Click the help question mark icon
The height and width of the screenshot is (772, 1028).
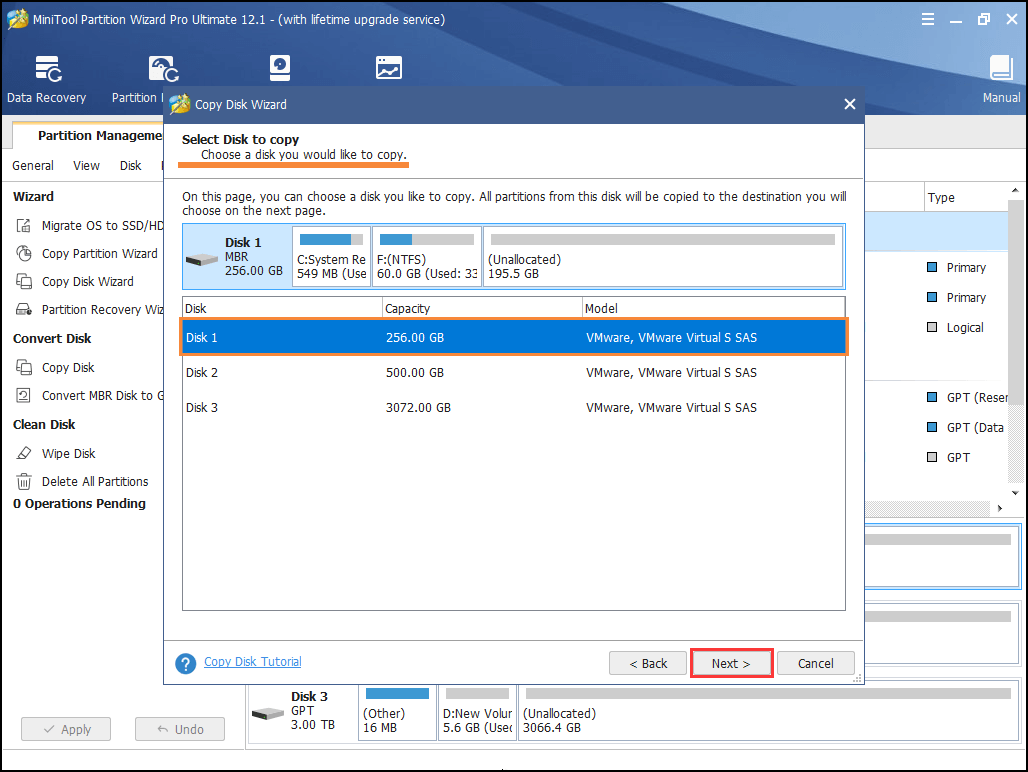(186, 663)
